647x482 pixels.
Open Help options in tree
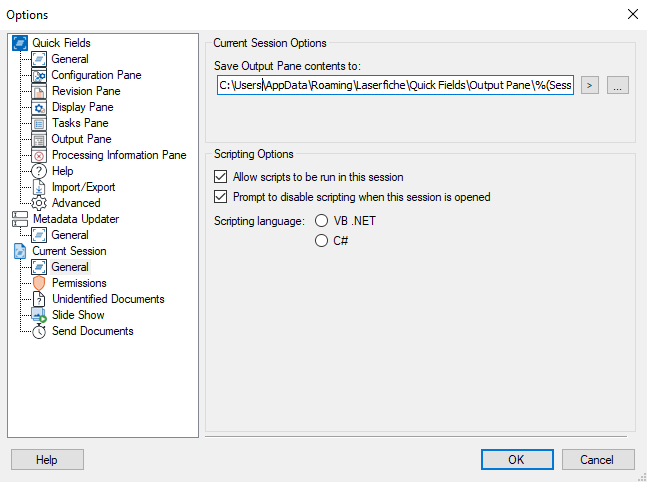pyautogui.click(x=63, y=171)
